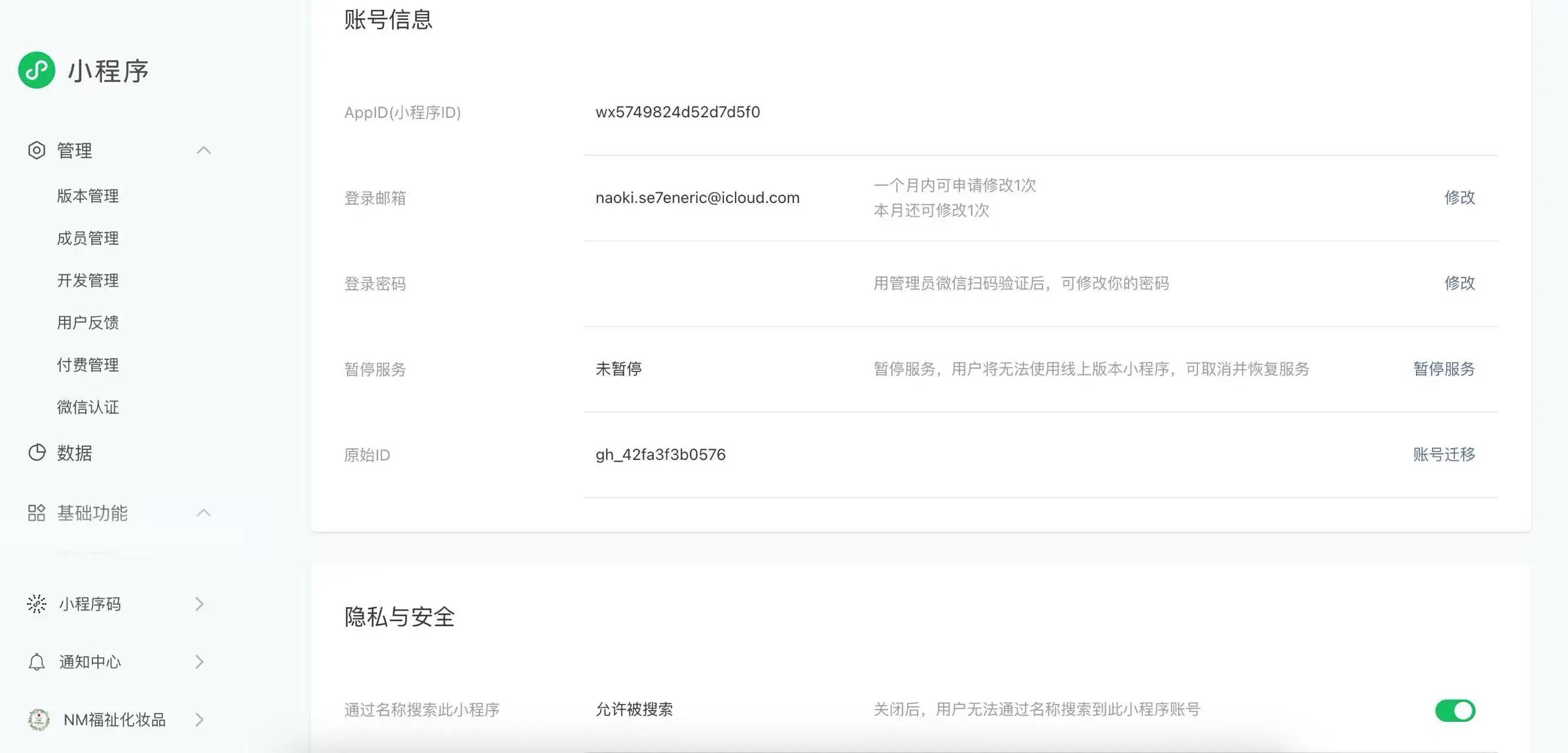The image size is (1568, 753).
Task: Click the pie chart 数据 icon
Action: click(37, 453)
